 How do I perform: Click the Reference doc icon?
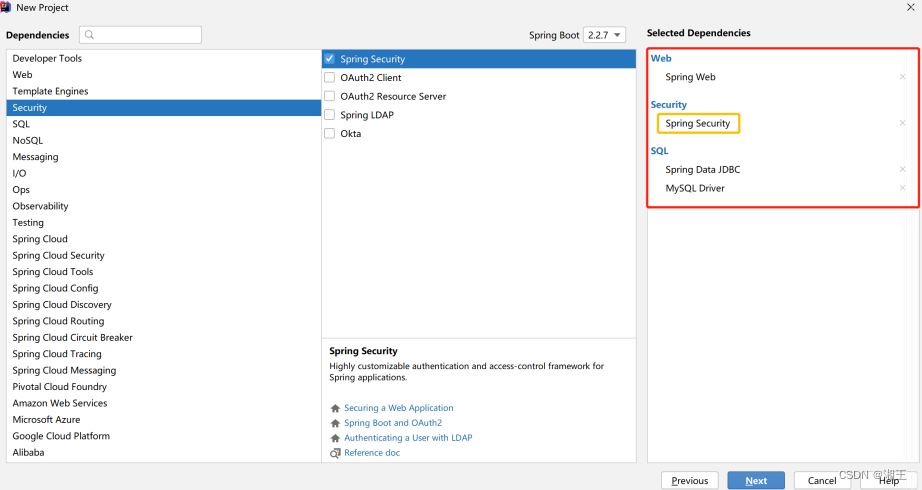(335, 453)
